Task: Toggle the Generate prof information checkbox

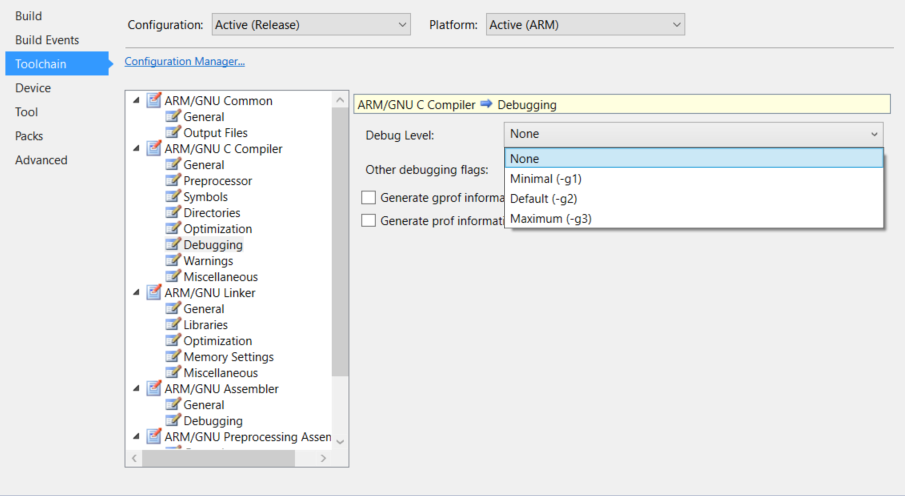Action: pos(369,221)
